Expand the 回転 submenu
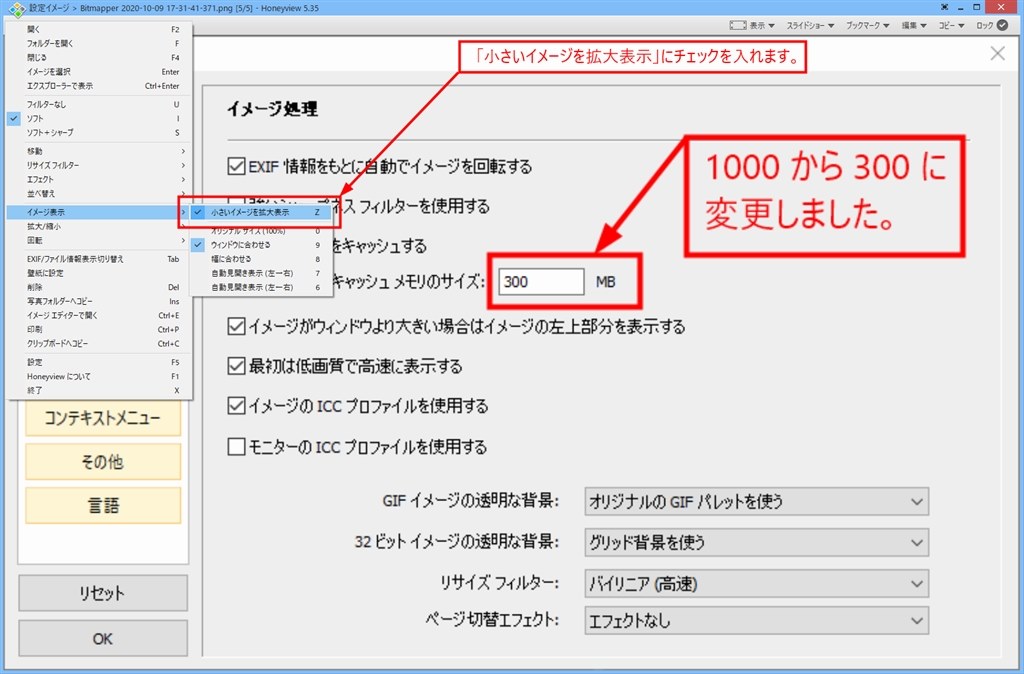Viewport: 1024px width, 674px height. 99,240
